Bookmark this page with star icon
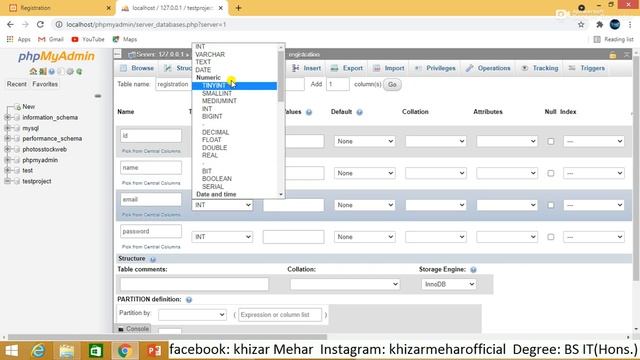Viewport: 640px width, 360px height. tap(581, 24)
